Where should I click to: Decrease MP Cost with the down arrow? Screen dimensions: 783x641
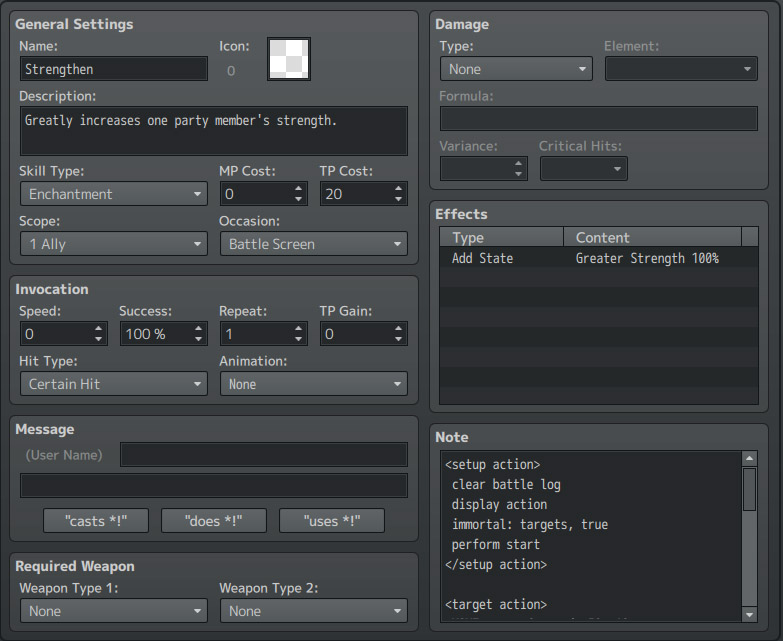pos(299,199)
